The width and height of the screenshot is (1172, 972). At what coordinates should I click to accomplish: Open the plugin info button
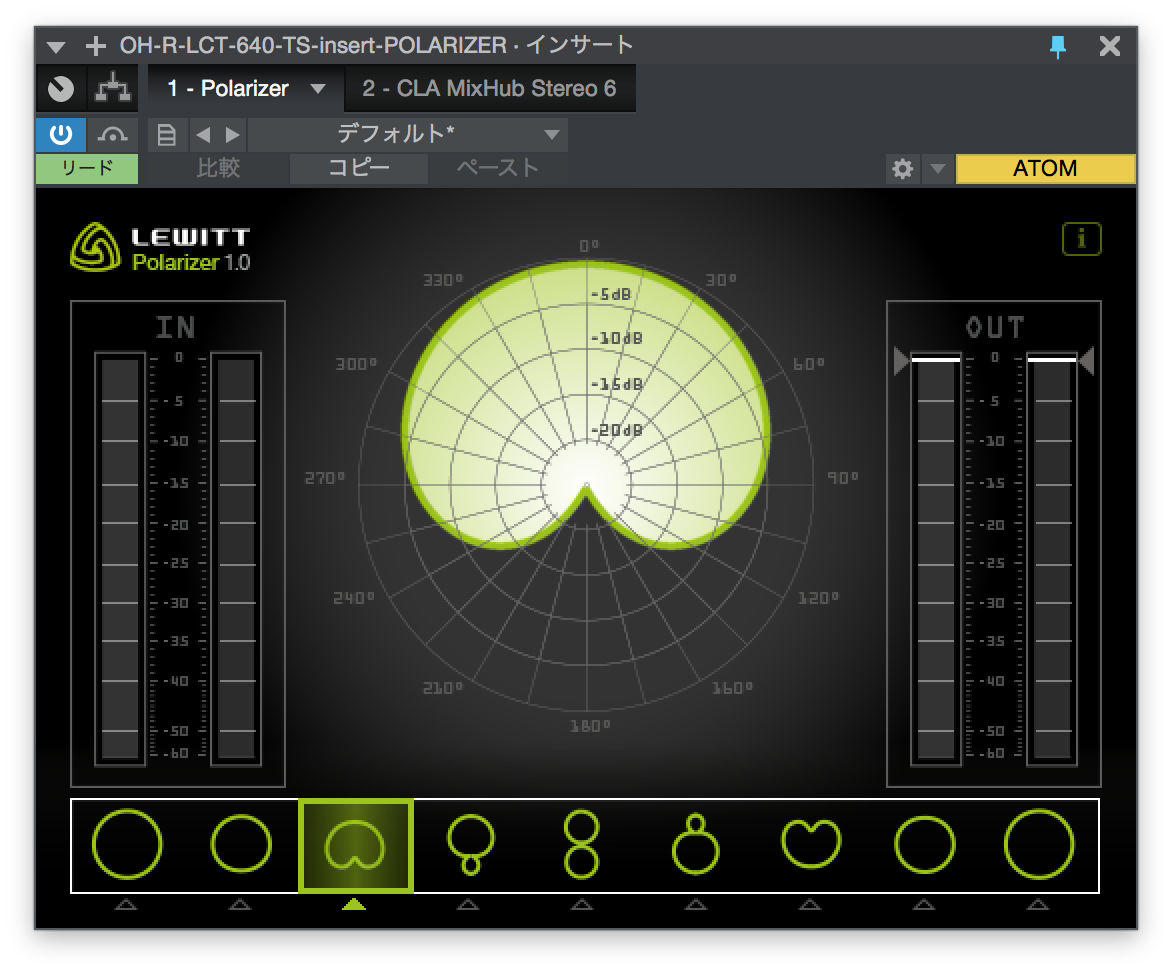[1082, 239]
